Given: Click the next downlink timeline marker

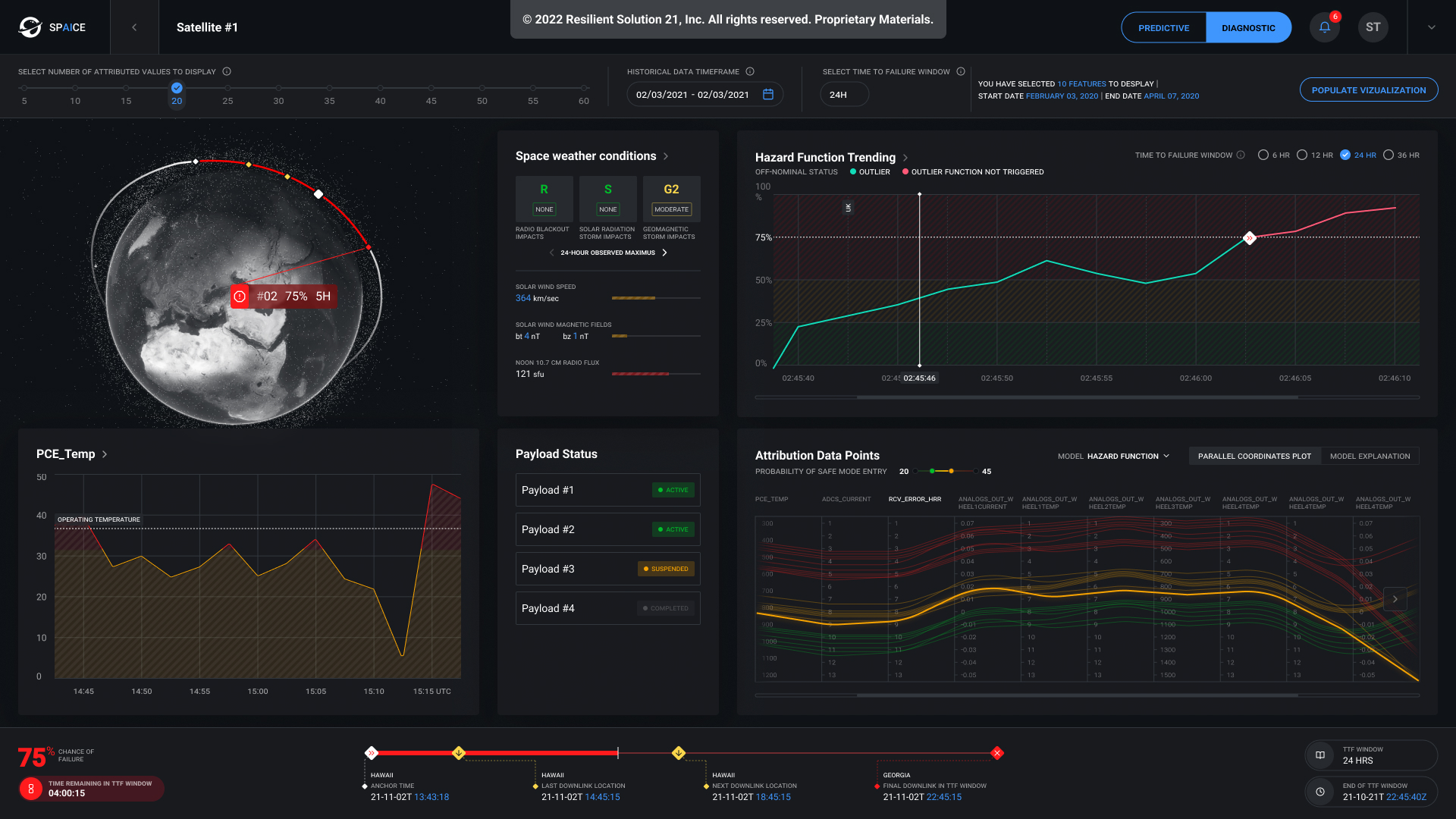Looking at the screenshot, I should (679, 753).
